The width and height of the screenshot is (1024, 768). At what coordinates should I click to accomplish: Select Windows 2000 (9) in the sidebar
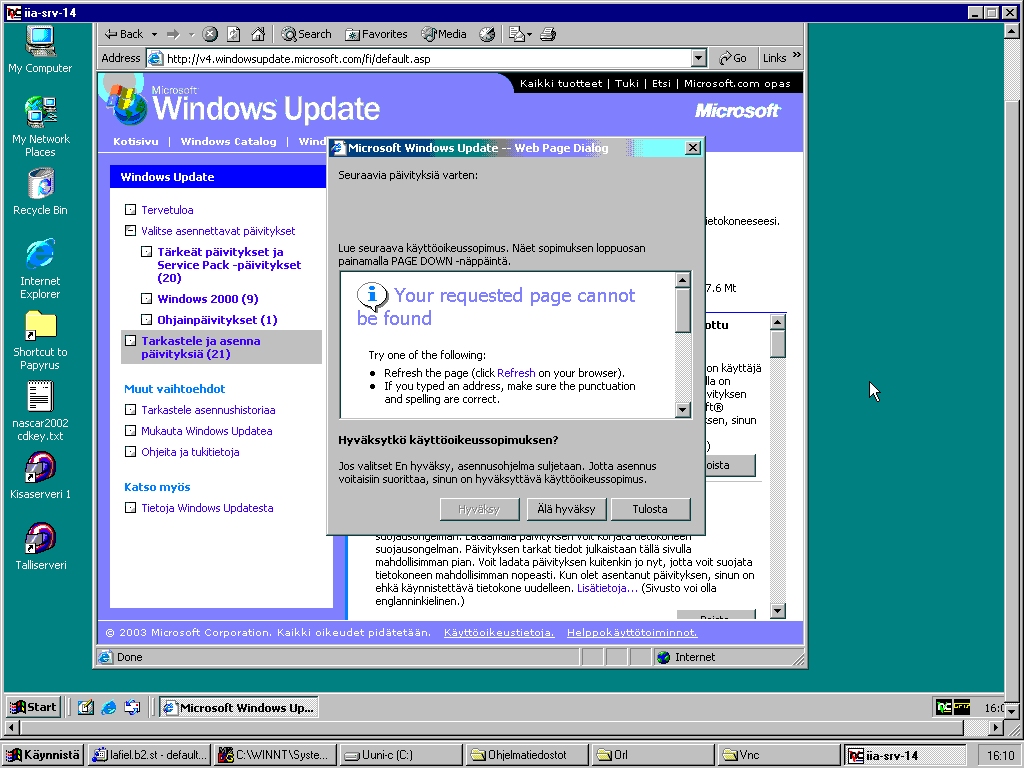click(207, 299)
